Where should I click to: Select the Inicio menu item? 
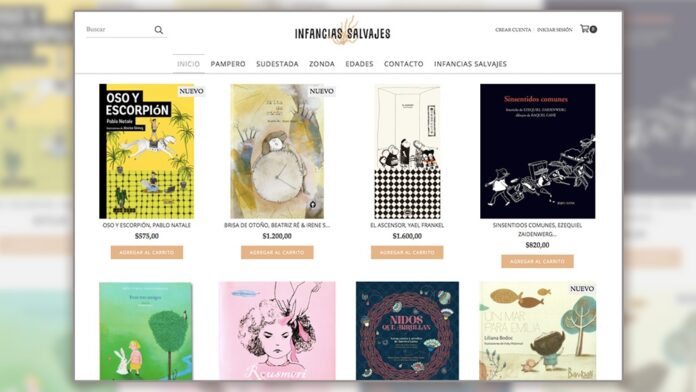(188, 64)
